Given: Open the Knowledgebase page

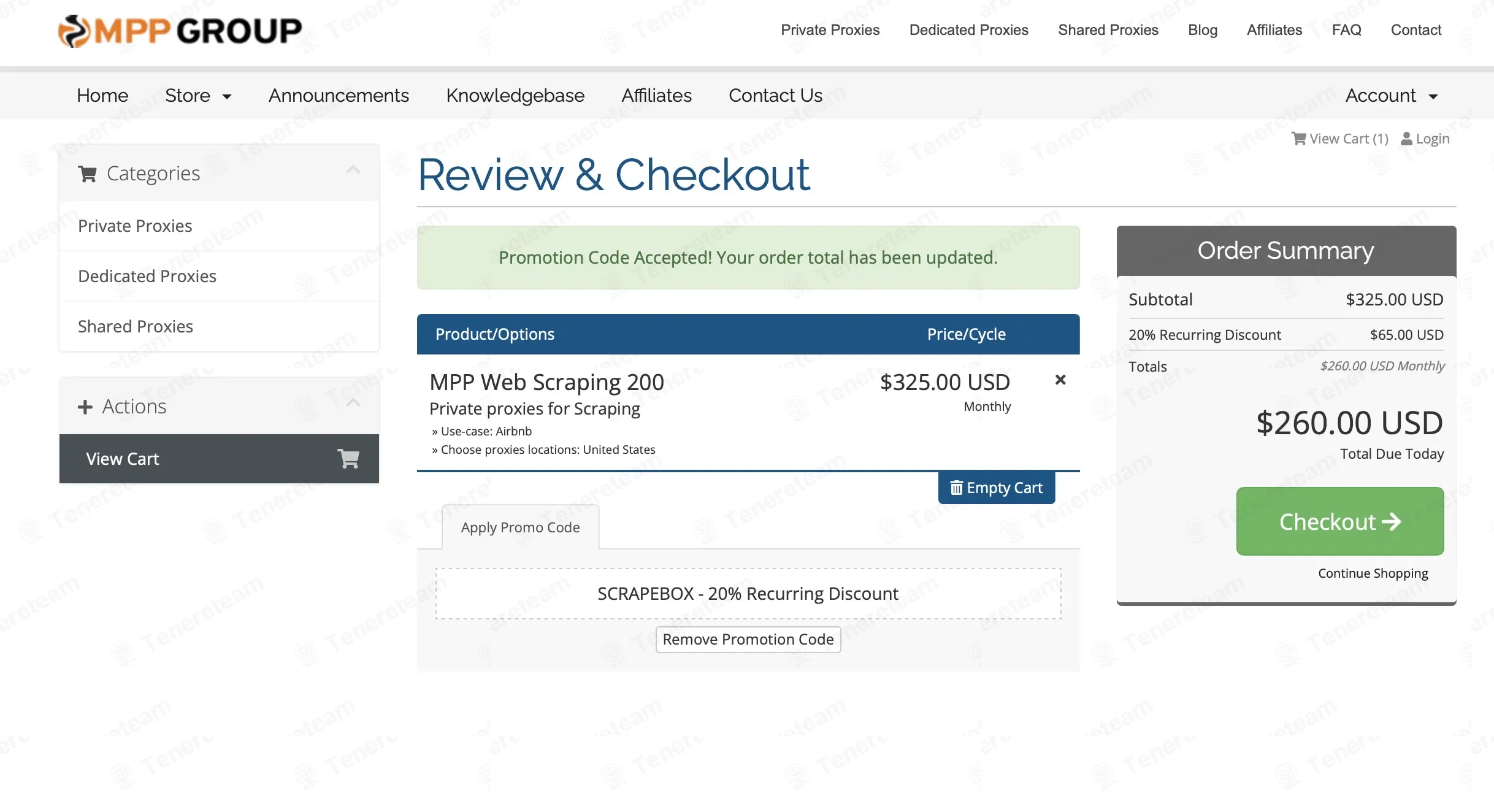Looking at the screenshot, I should point(515,96).
